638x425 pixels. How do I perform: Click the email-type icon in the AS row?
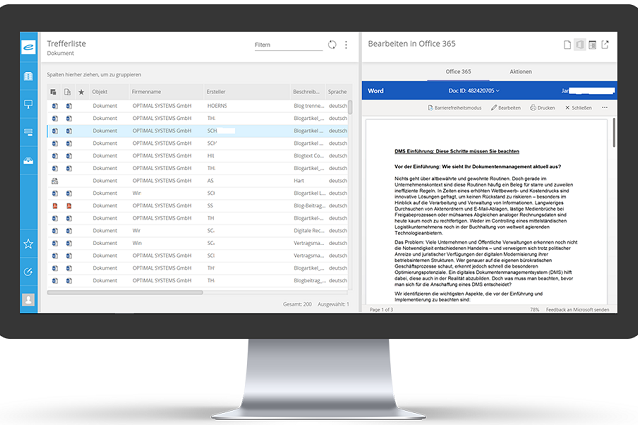(x=55, y=181)
